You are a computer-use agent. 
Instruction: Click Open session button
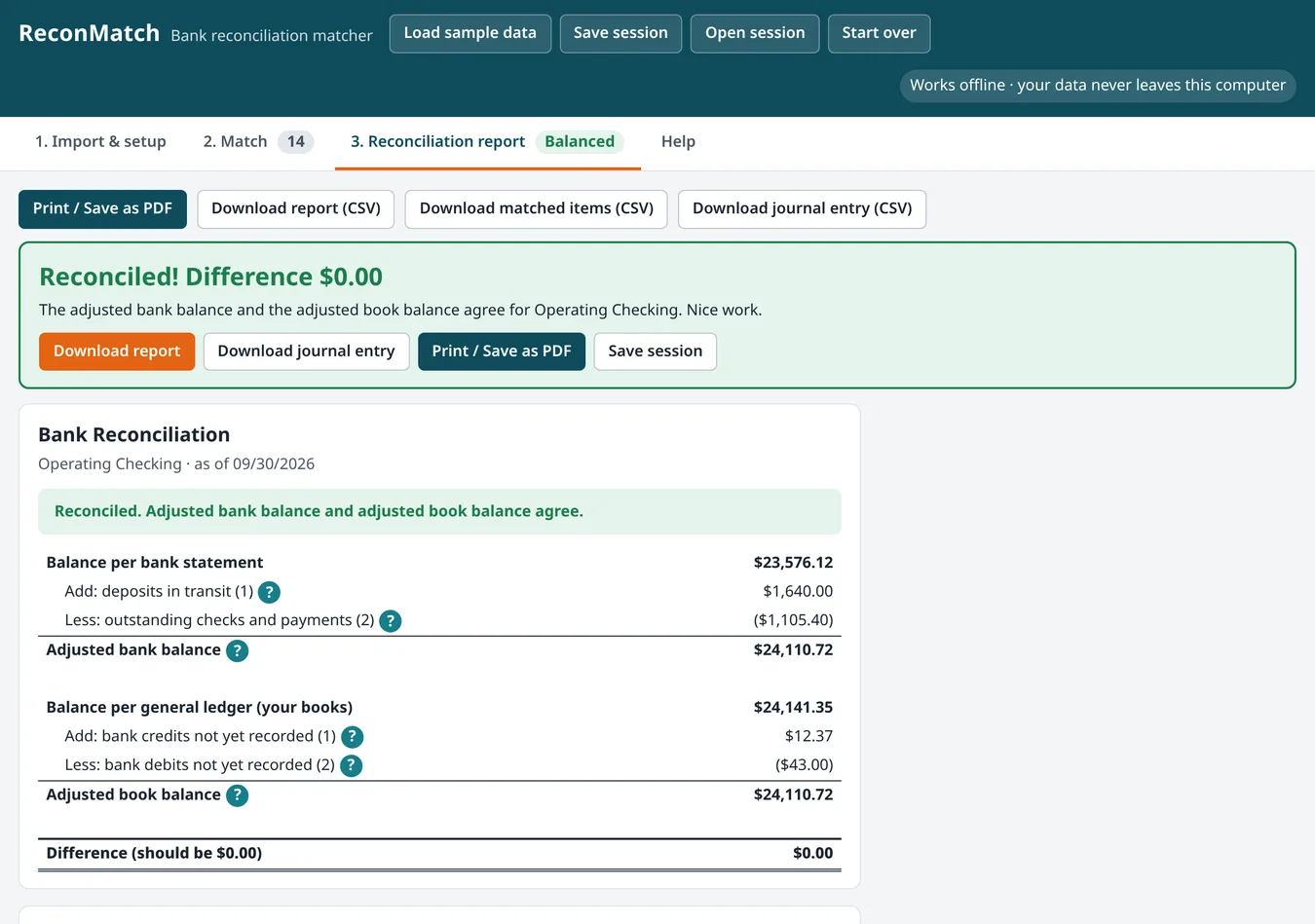pyautogui.click(x=755, y=33)
